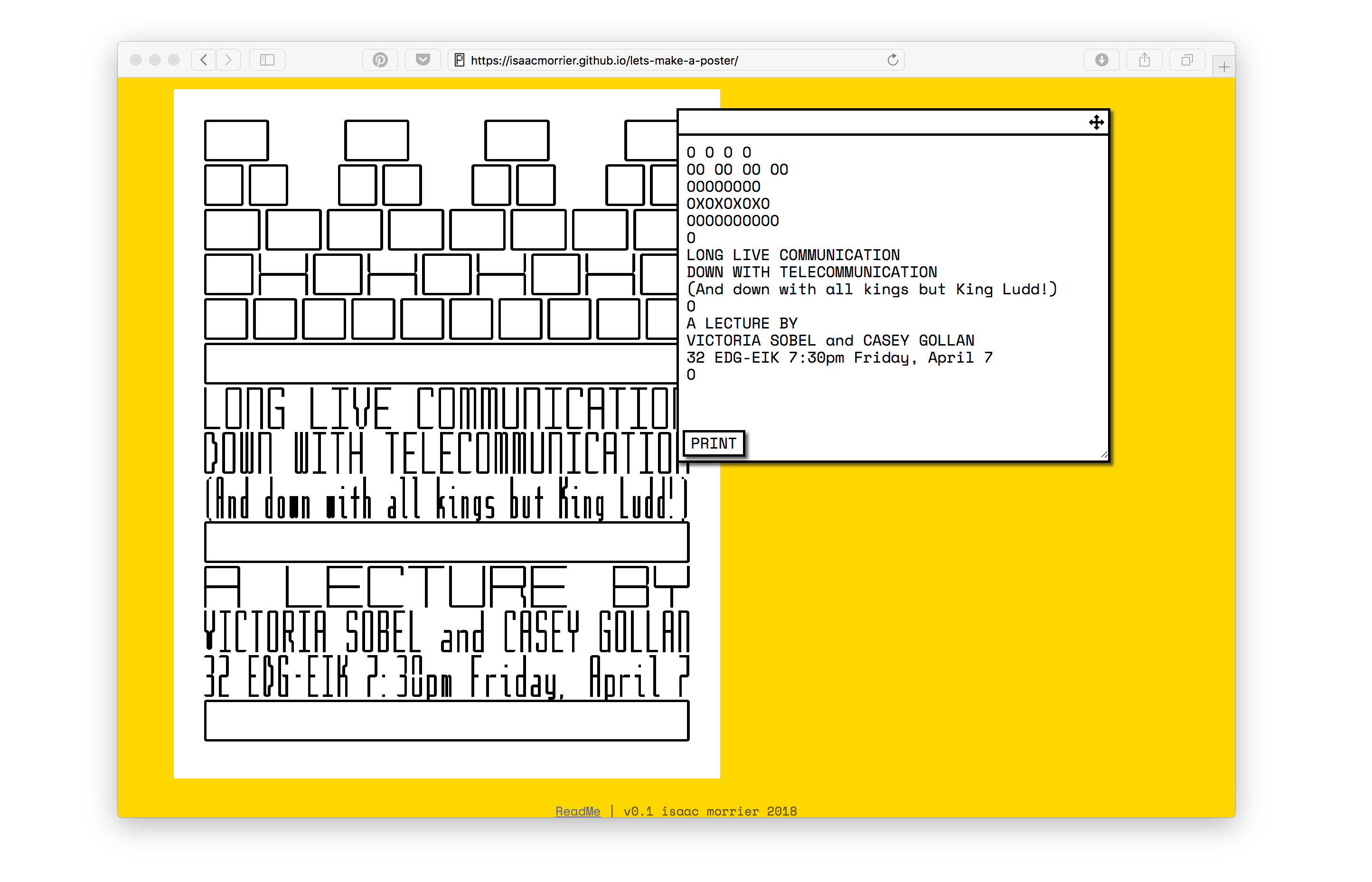This screenshot has height=882, width=1372.
Task: Click the URL address field
Action: click(x=676, y=59)
